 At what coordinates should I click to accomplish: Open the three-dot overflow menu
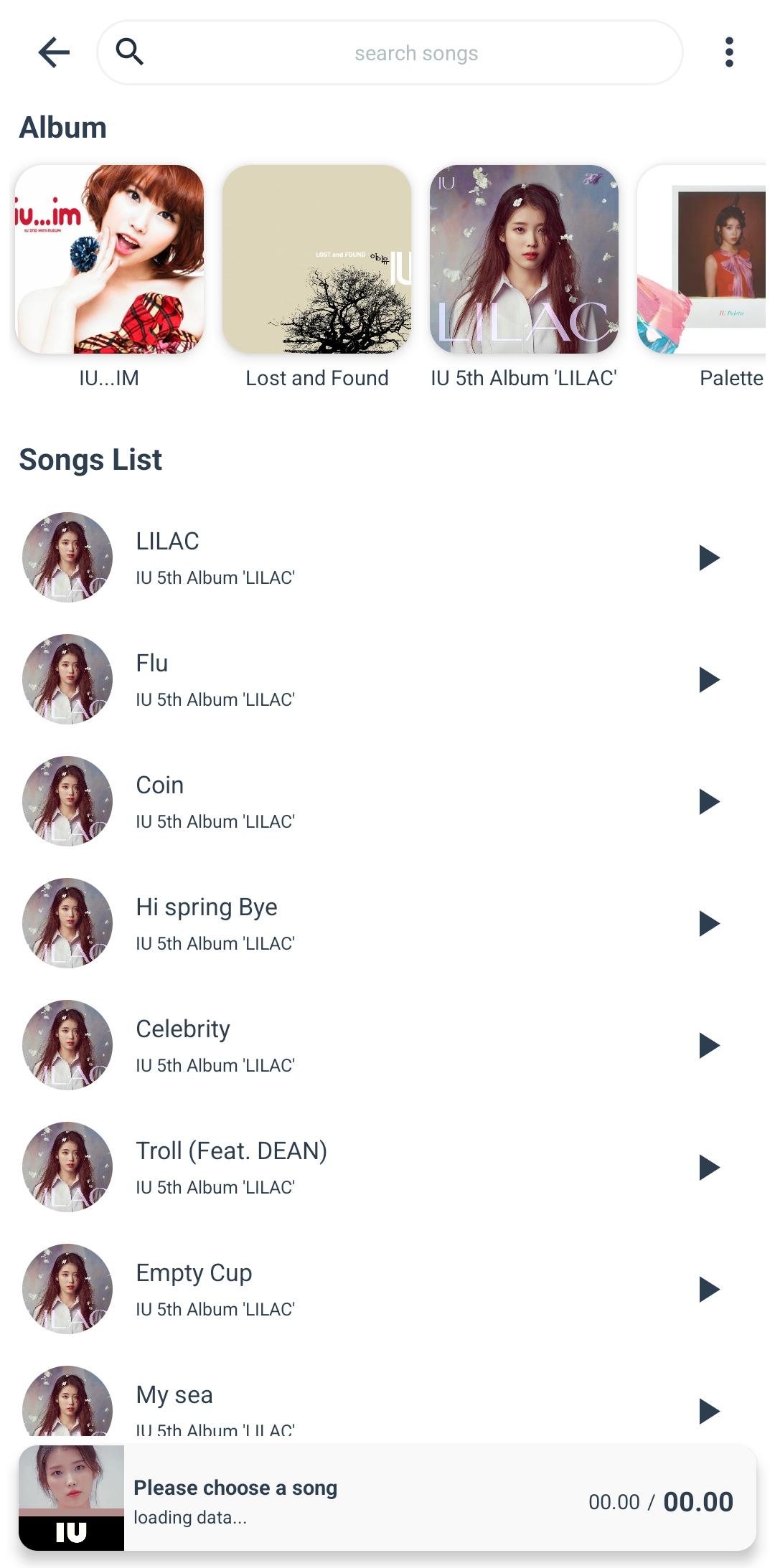[729, 52]
